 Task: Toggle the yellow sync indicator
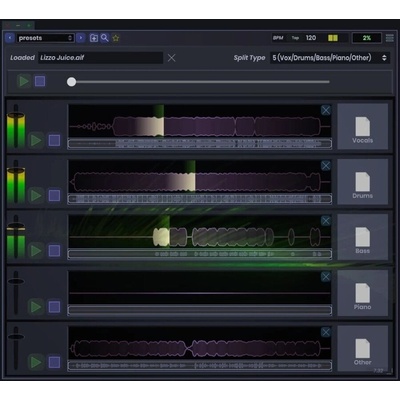333,38
